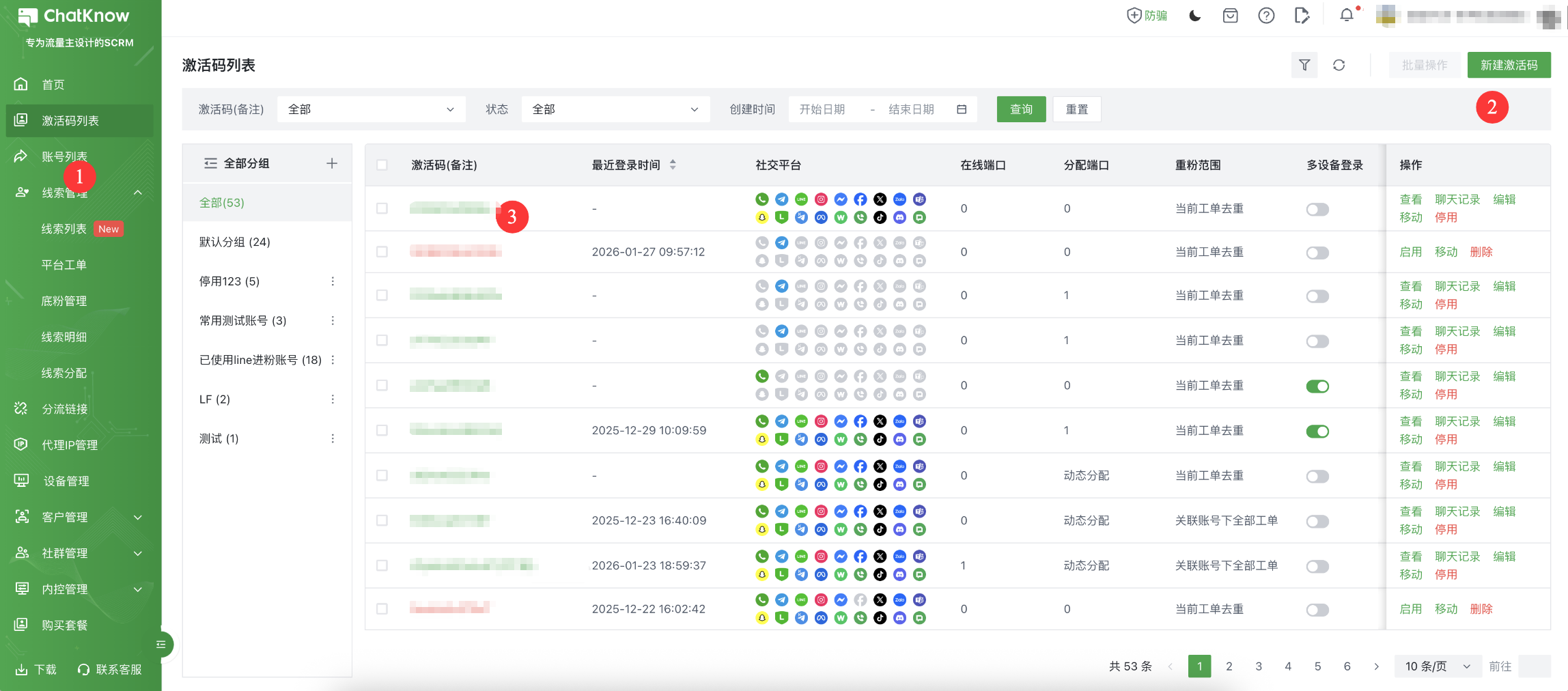Image resolution: width=1568 pixels, height=691 pixels.
Task: Open the notification bell
Action: 1346,16
